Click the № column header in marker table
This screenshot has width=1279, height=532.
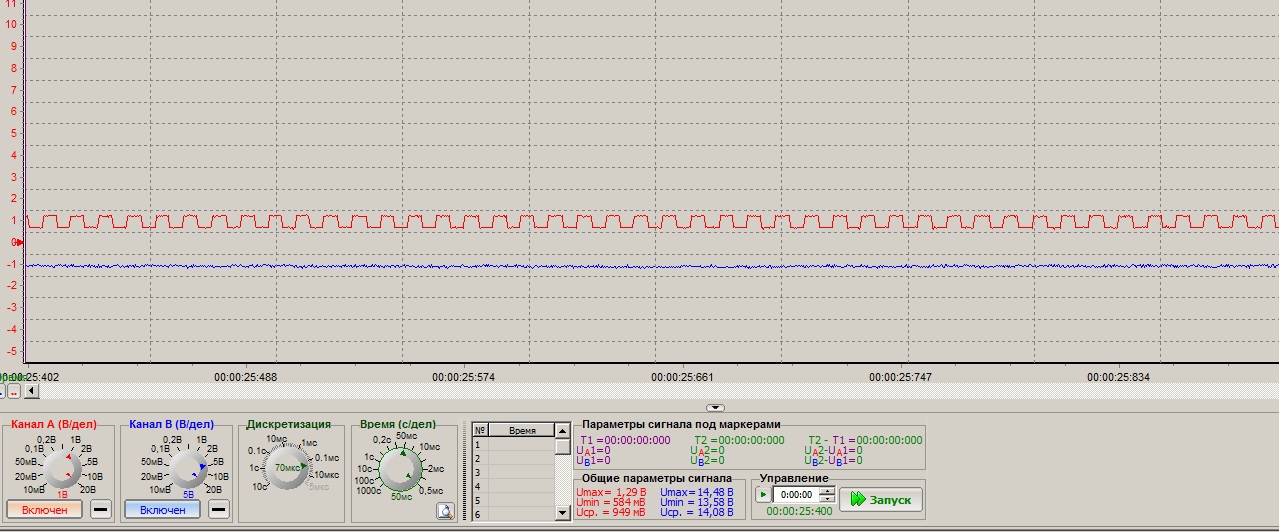coord(480,431)
